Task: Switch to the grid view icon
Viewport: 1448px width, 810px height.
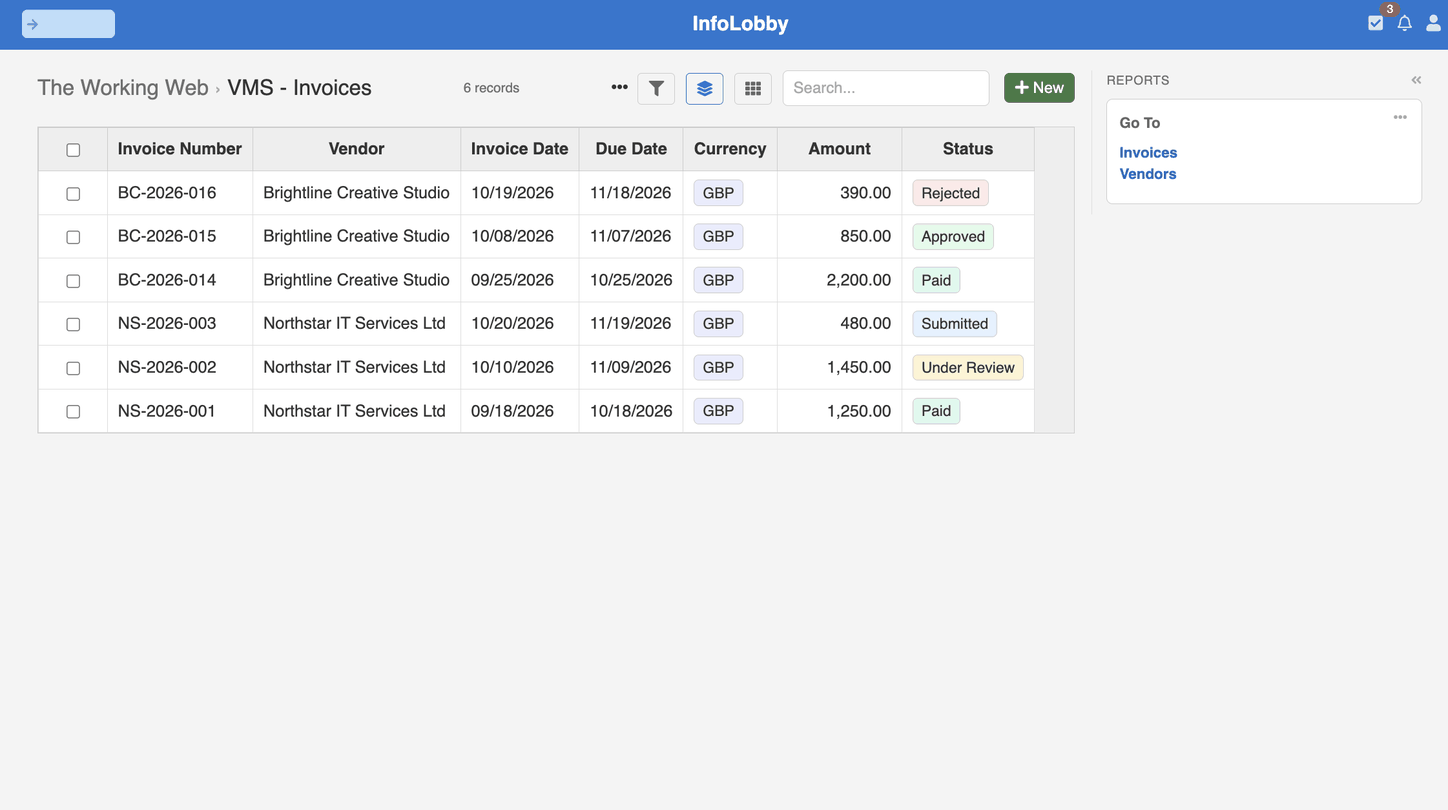Action: pyautogui.click(x=753, y=88)
